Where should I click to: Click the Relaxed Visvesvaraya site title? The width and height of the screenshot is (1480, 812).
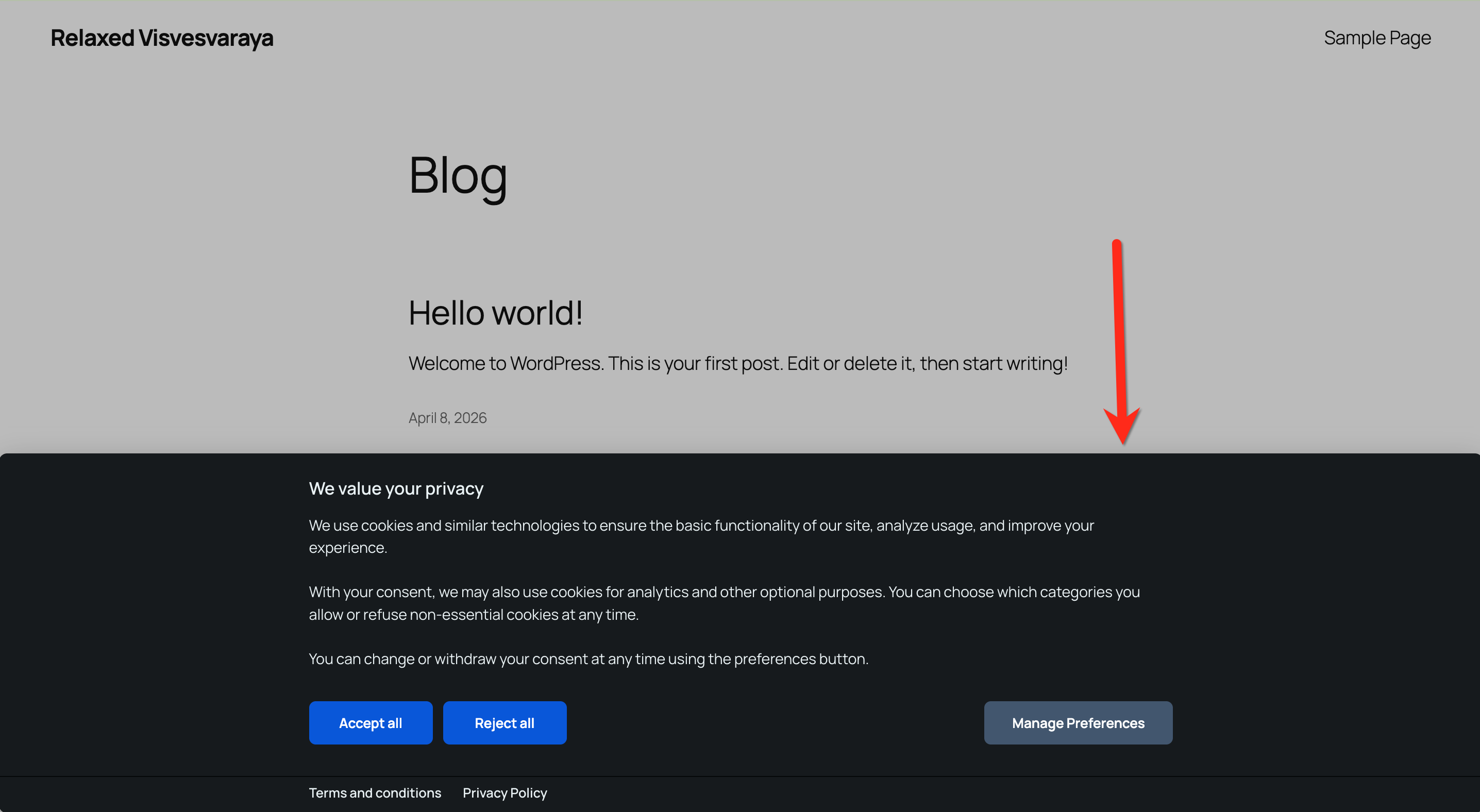162,37
